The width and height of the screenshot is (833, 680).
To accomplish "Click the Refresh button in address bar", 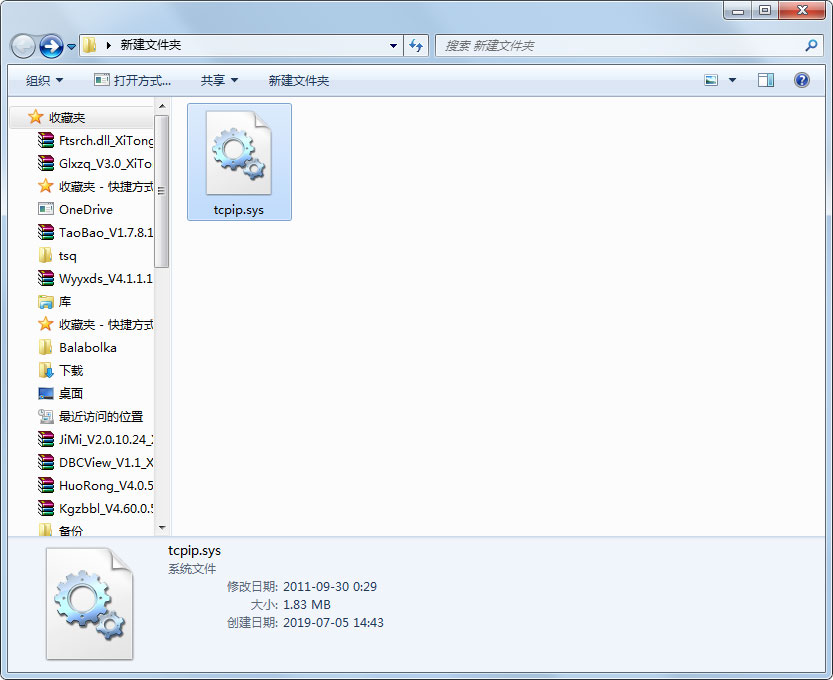I will tap(417, 45).
